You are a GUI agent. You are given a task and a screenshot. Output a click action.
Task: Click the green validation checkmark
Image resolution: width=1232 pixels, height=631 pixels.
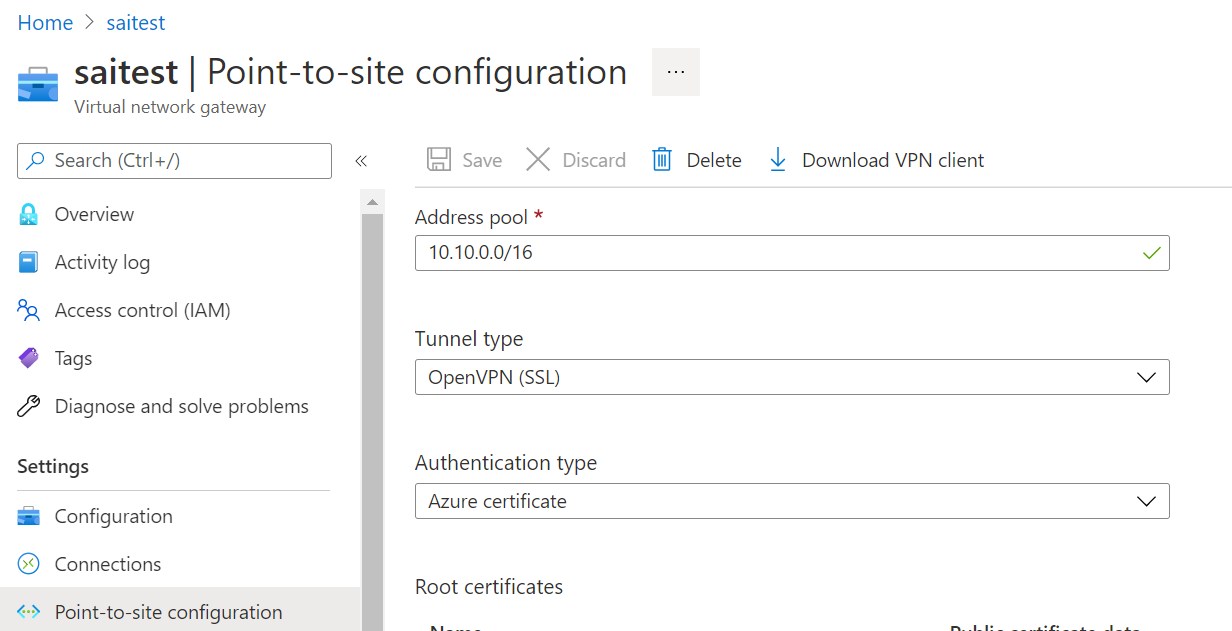[x=1152, y=253]
